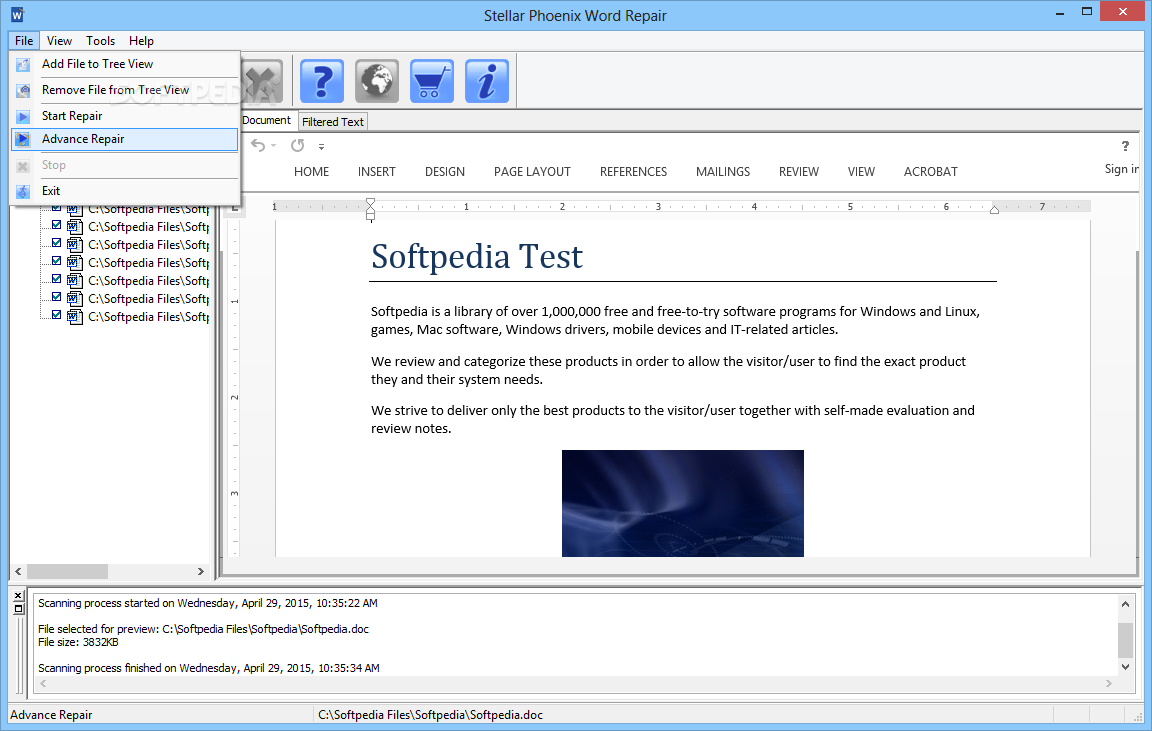Click the ruler's right indent marker triangle
1152x731 pixels.
click(x=994, y=210)
